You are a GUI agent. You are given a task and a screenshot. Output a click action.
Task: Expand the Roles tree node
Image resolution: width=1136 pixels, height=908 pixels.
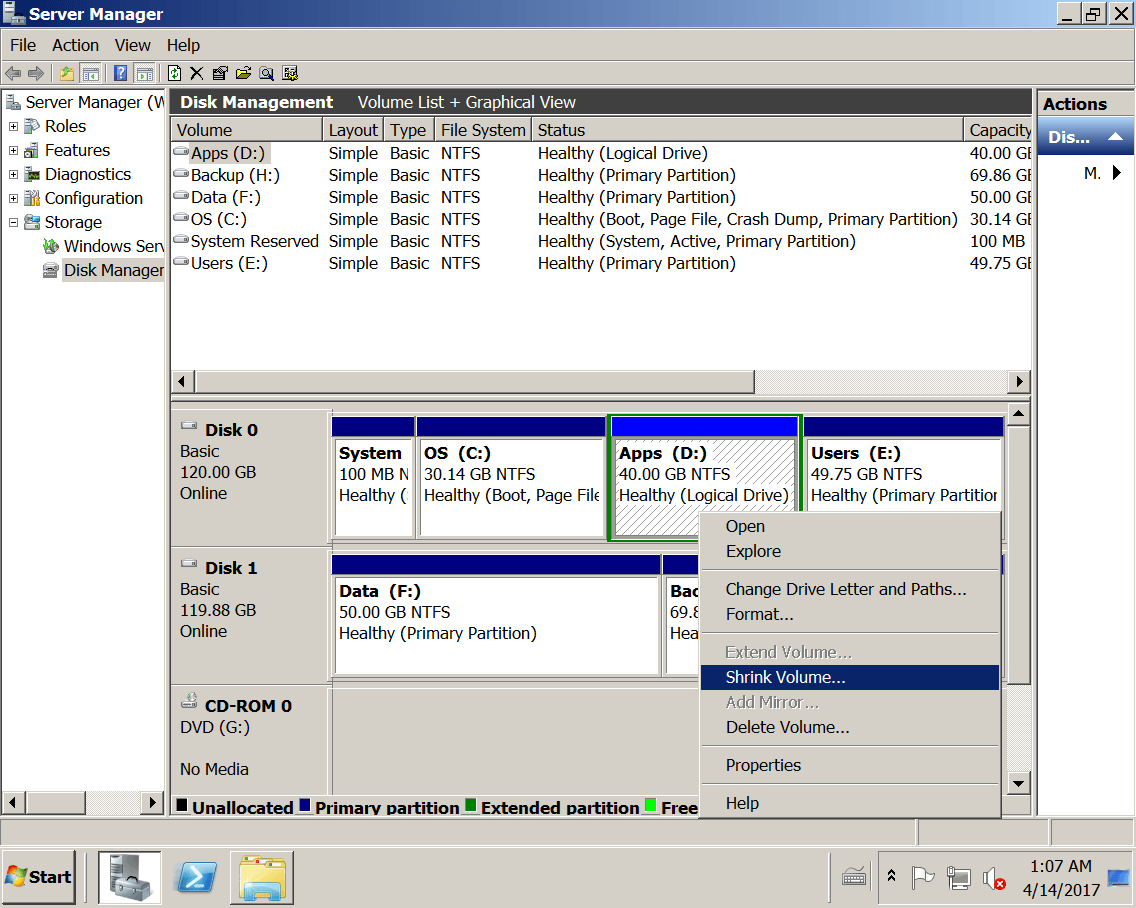point(13,126)
